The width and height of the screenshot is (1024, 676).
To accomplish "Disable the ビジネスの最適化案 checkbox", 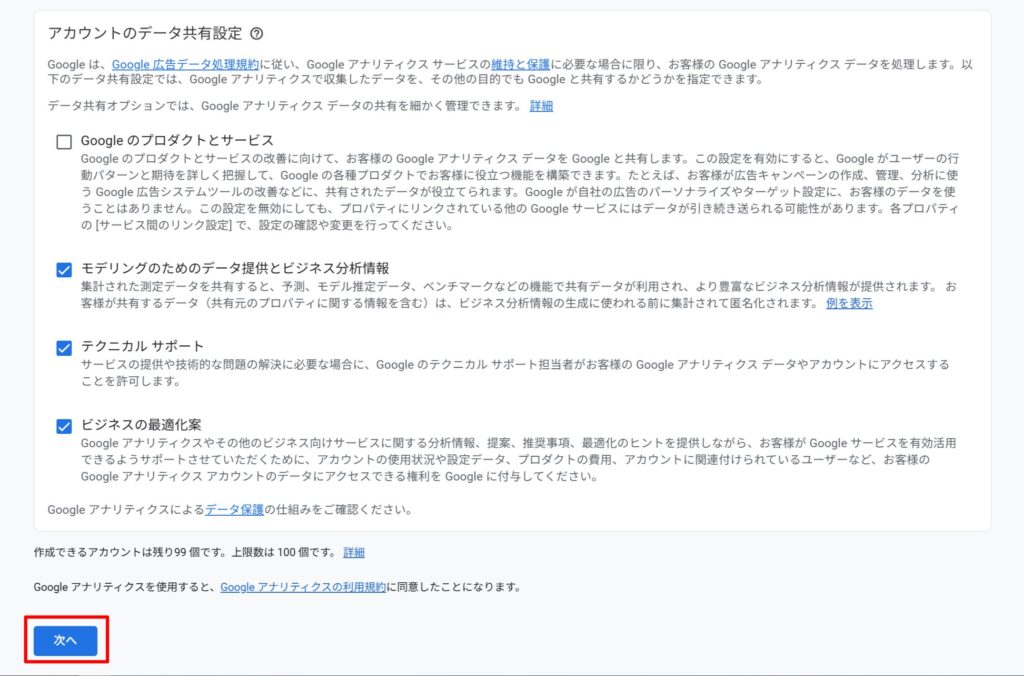I will coord(65,426).
